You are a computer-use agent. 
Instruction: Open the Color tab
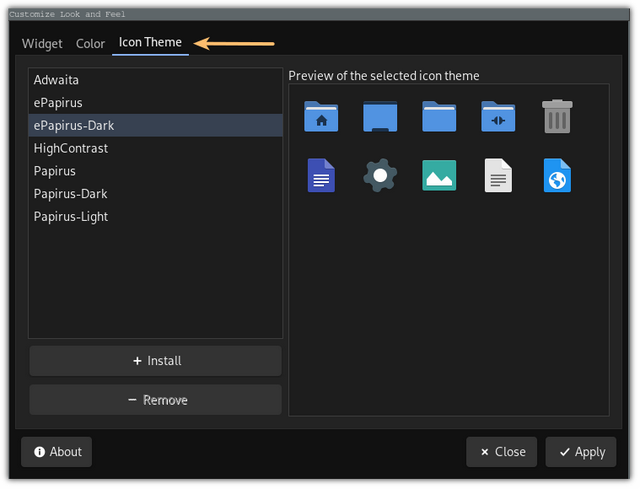[x=90, y=44]
